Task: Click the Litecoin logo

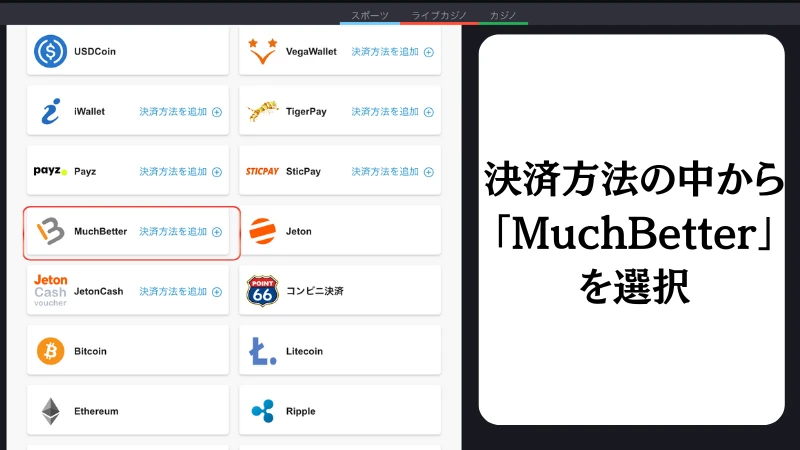Action: [x=262, y=351]
